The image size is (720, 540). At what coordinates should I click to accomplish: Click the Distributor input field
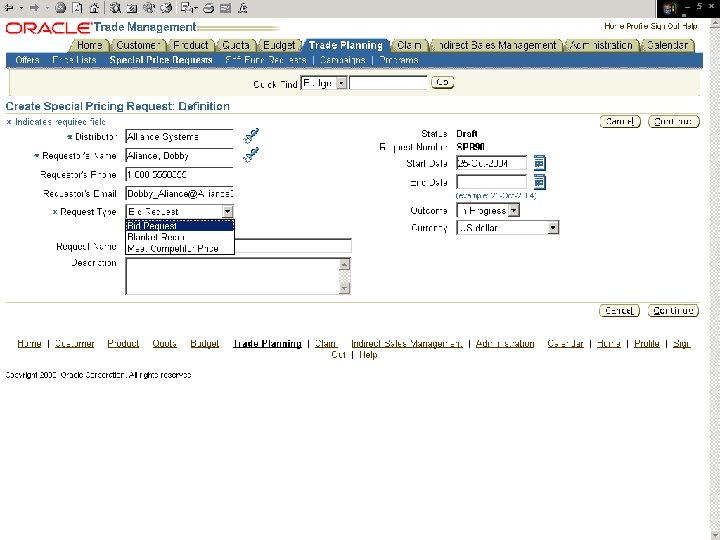pyautogui.click(x=180, y=136)
